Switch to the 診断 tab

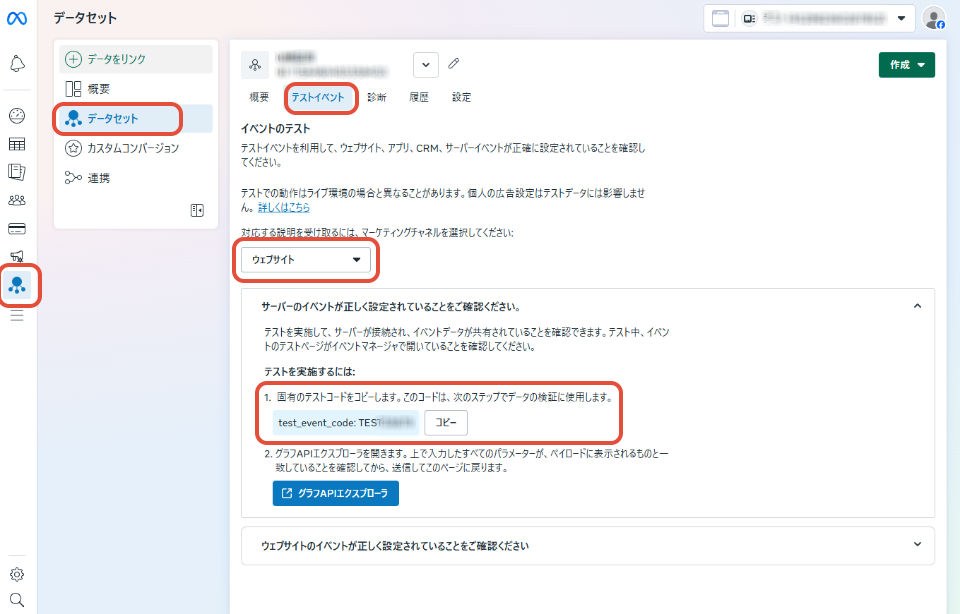(x=377, y=97)
